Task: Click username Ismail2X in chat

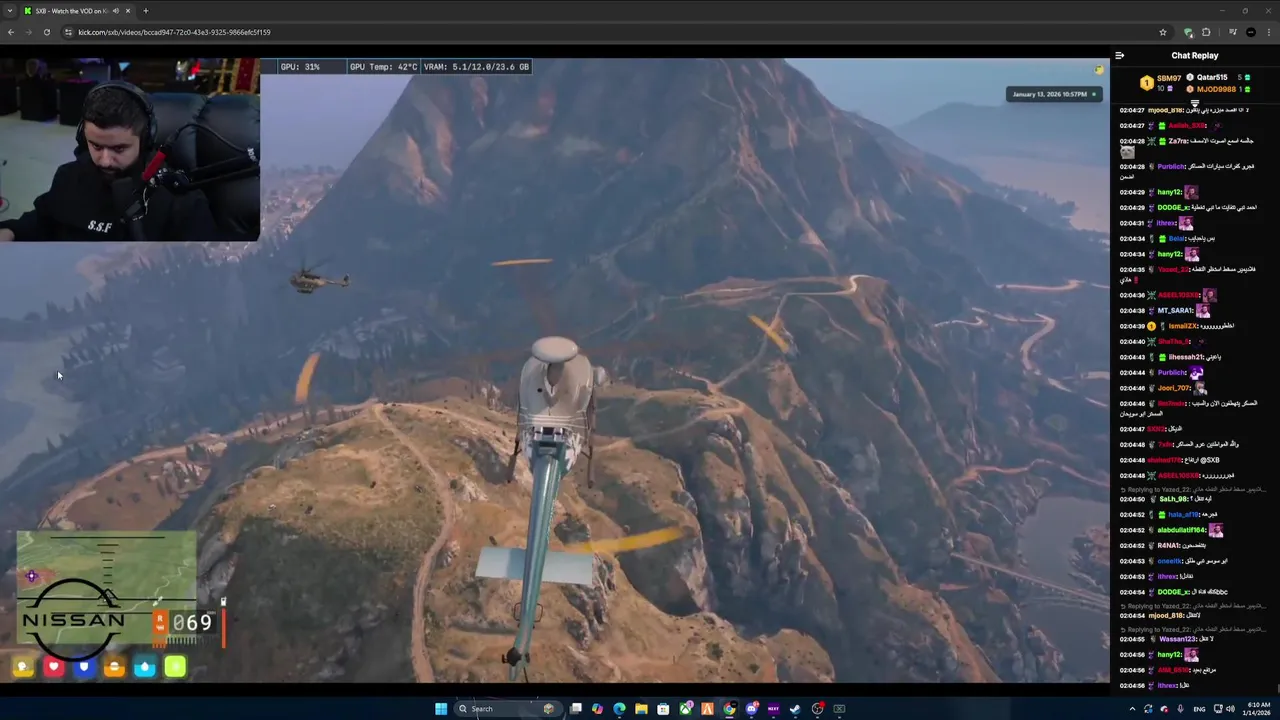Action: pyautogui.click(x=1183, y=326)
